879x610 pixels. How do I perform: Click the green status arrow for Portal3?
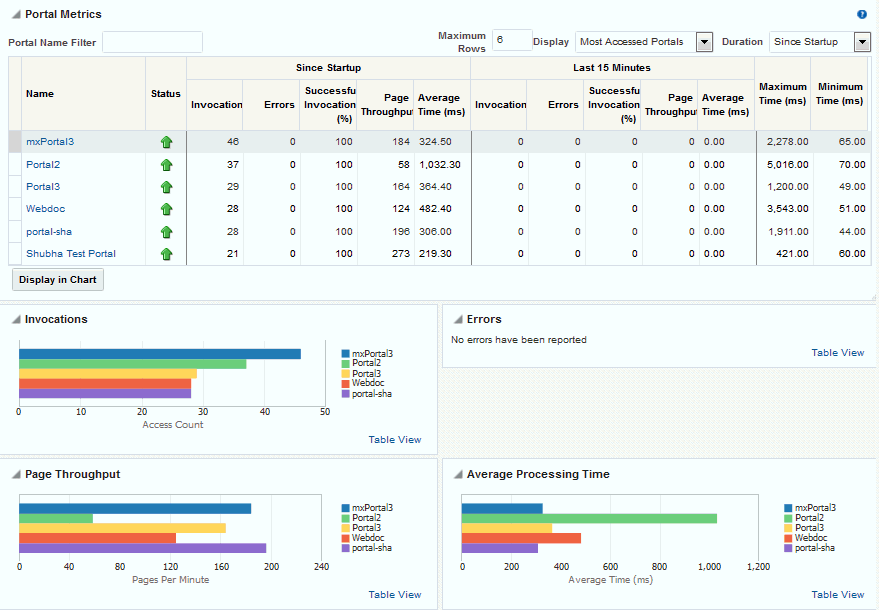[x=166, y=187]
